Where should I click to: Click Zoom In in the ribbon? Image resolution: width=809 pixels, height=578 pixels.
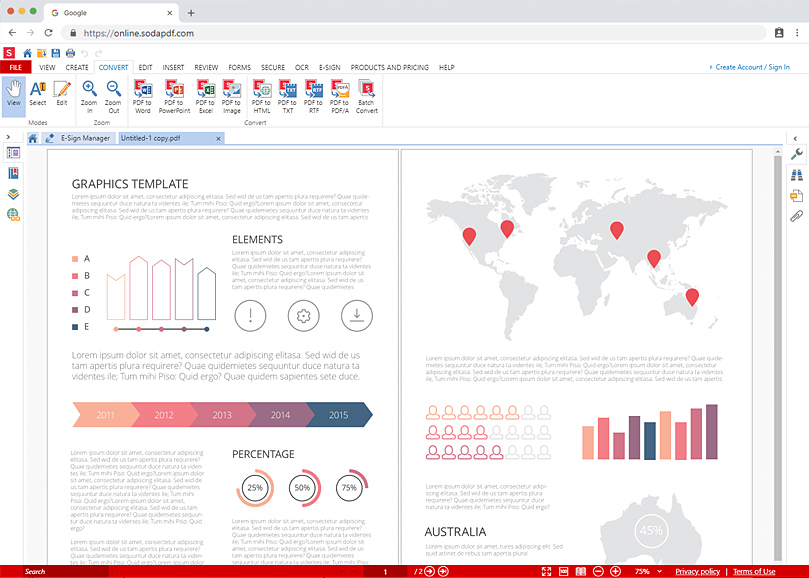89,97
